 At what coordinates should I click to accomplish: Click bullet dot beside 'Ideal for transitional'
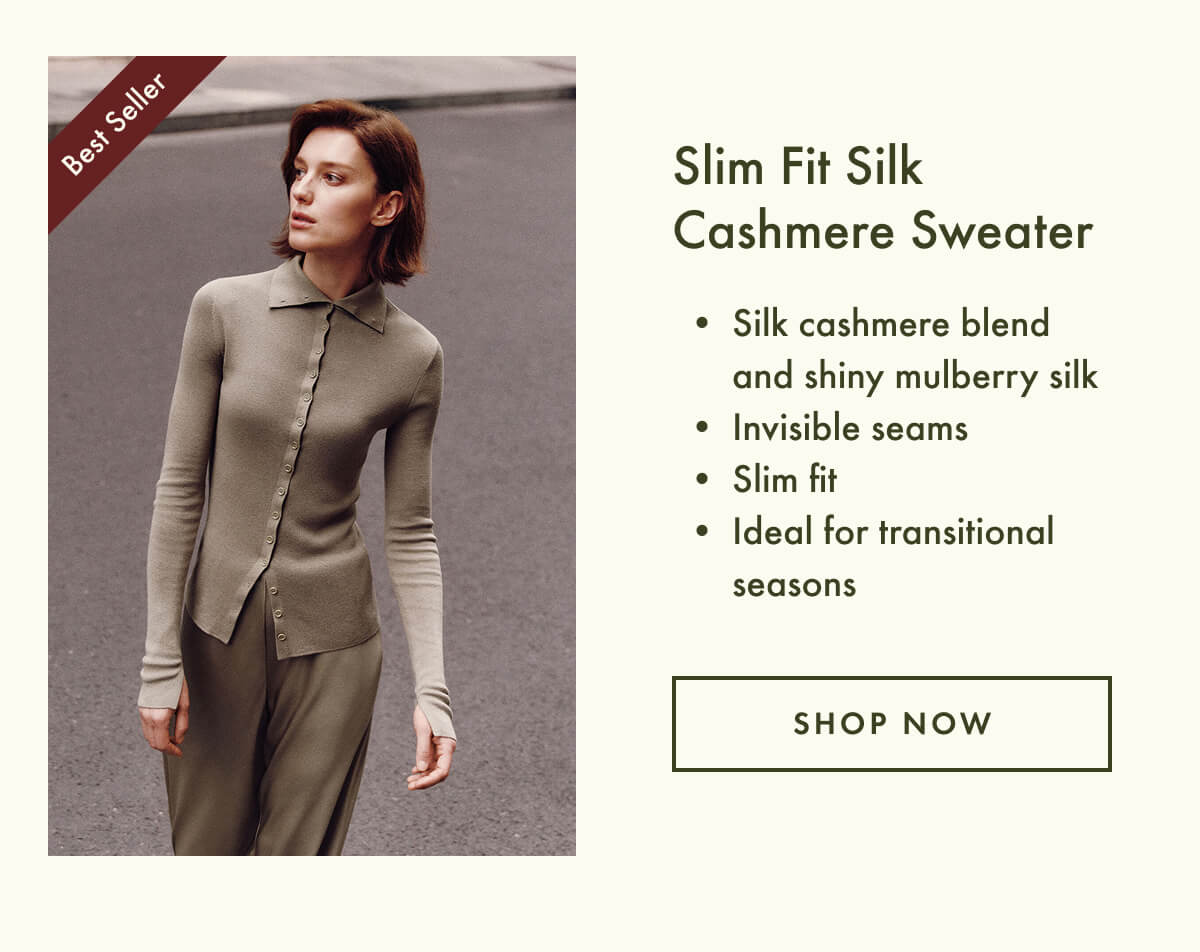[x=703, y=533]
